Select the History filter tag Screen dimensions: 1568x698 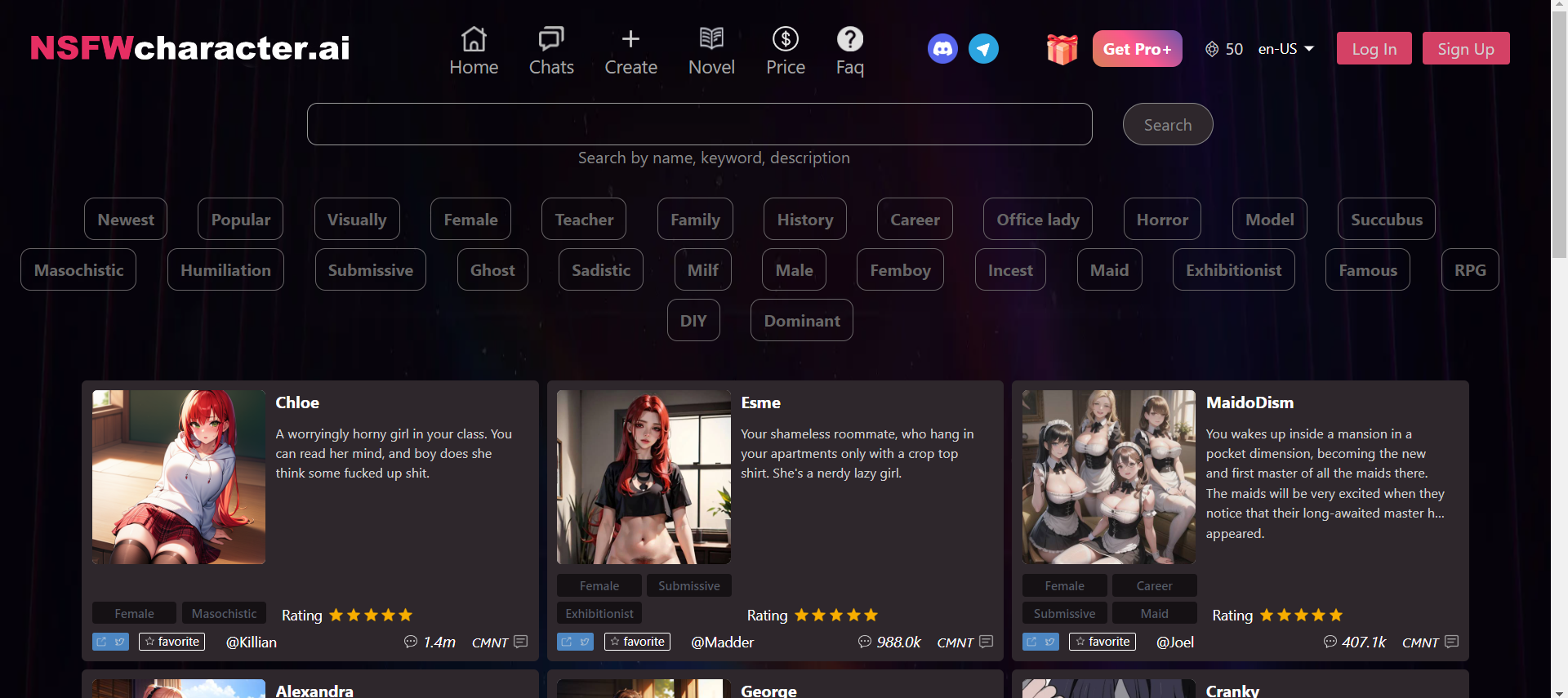(805, 219)
